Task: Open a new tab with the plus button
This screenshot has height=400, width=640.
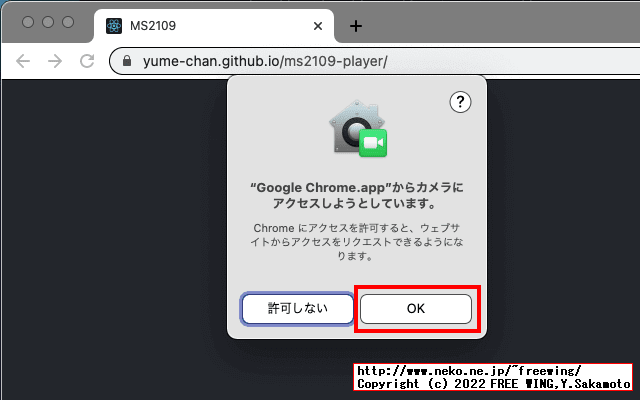Action: 356,26
